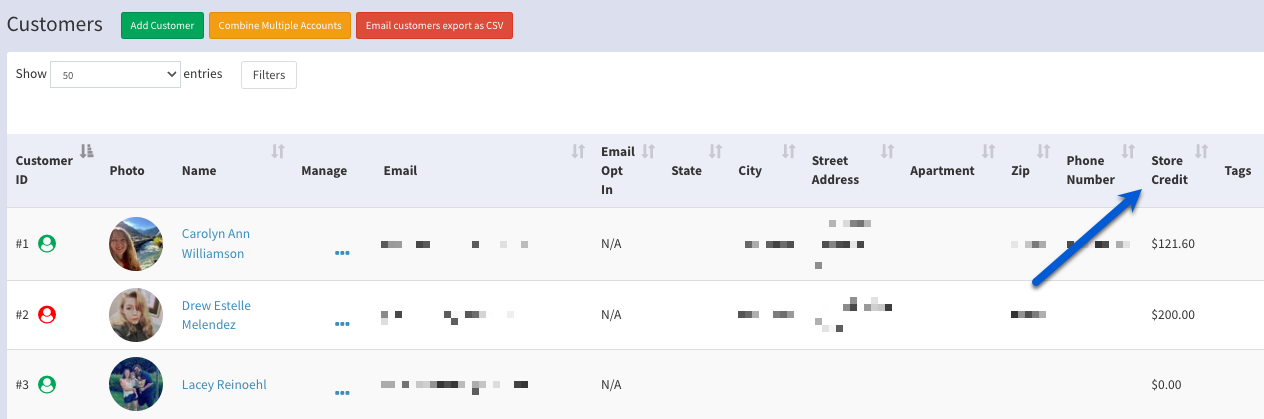Sort by Store Credit column icon
This screenshot has width=1264, height=419.
click(1202, 151)
